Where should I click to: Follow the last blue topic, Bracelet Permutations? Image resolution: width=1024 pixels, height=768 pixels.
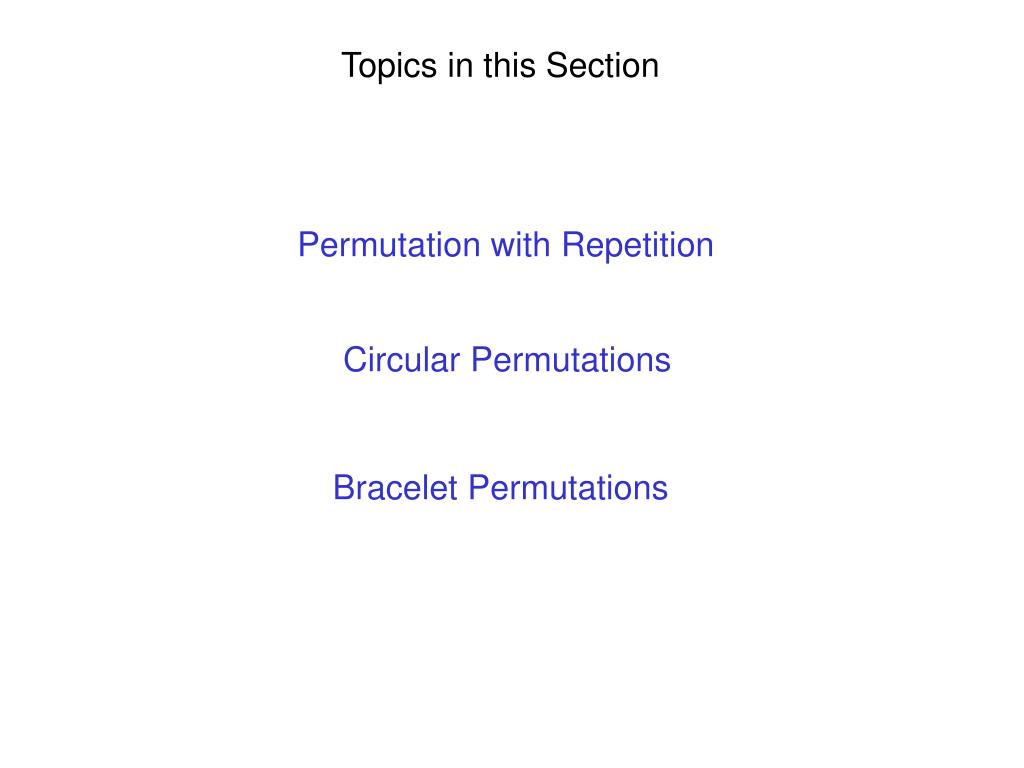(x=500, y=488)
